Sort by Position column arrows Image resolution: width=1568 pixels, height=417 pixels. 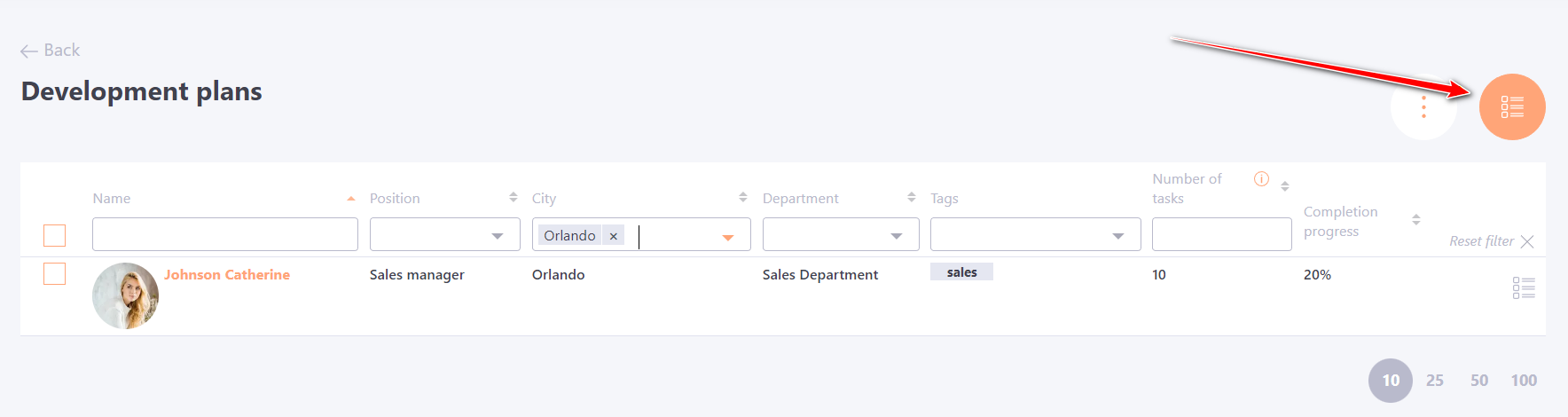click(x=513, y=197)
